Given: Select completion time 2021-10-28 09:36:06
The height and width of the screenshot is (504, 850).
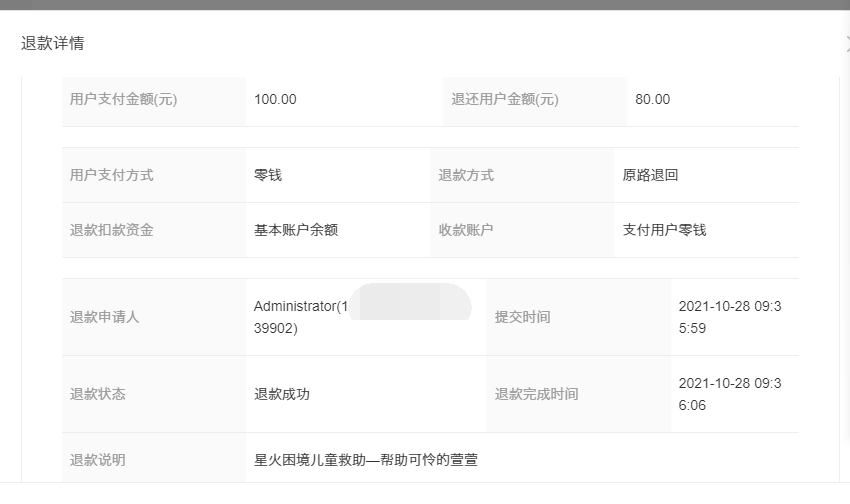Looking at the screenshot, I should click(x=730, y=394).
